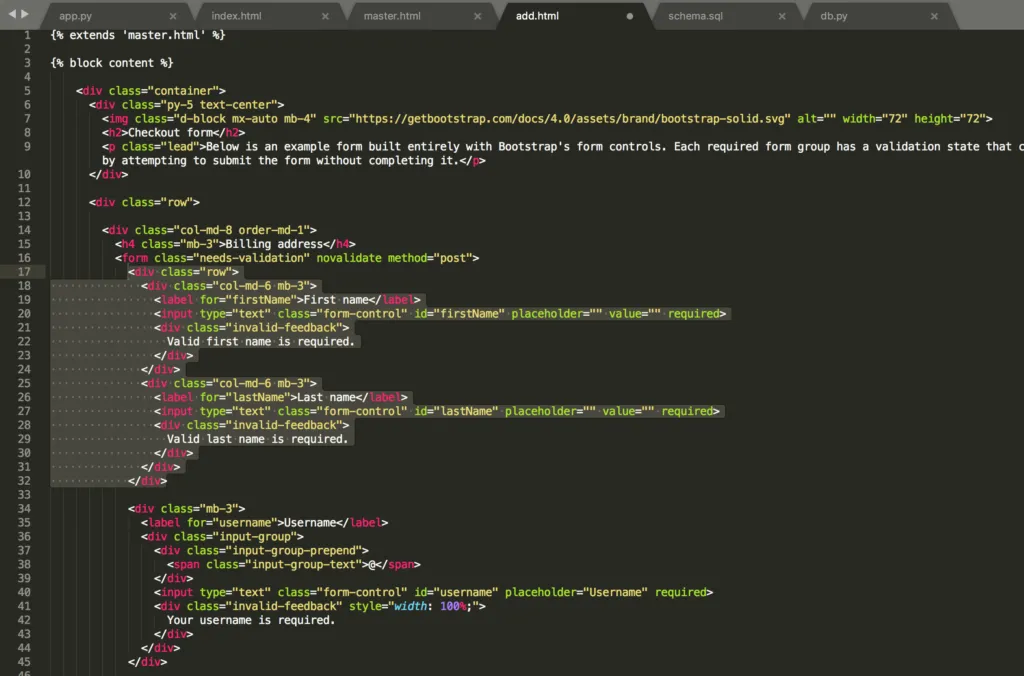Screen dimensions: 1024x676
Task: Close the master.html tab
Action: (x=477, y=16)
